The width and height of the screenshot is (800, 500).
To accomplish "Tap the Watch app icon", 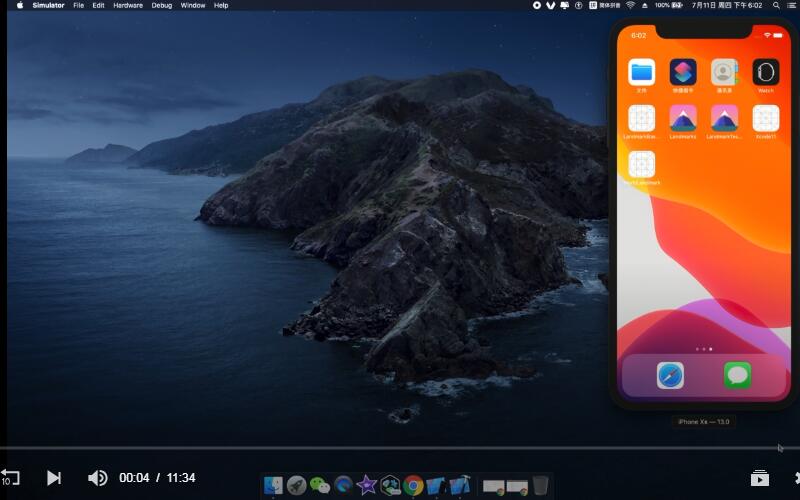I will tap(765, 72).
